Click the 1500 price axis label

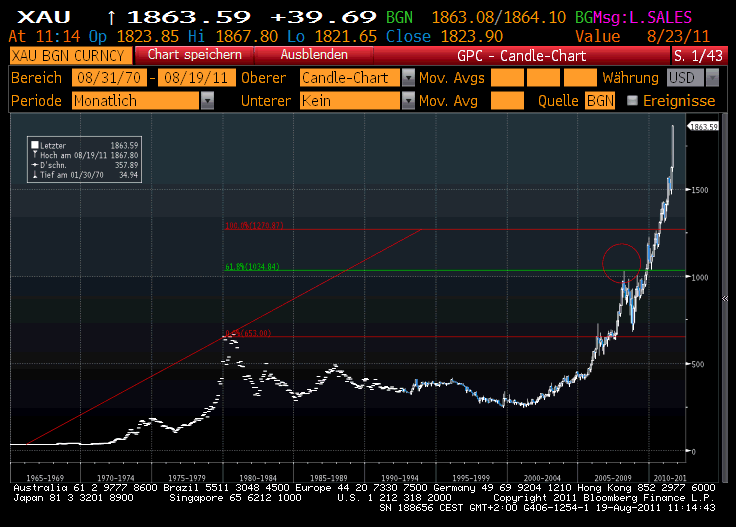pyautogui.click(x=699, y=190)
